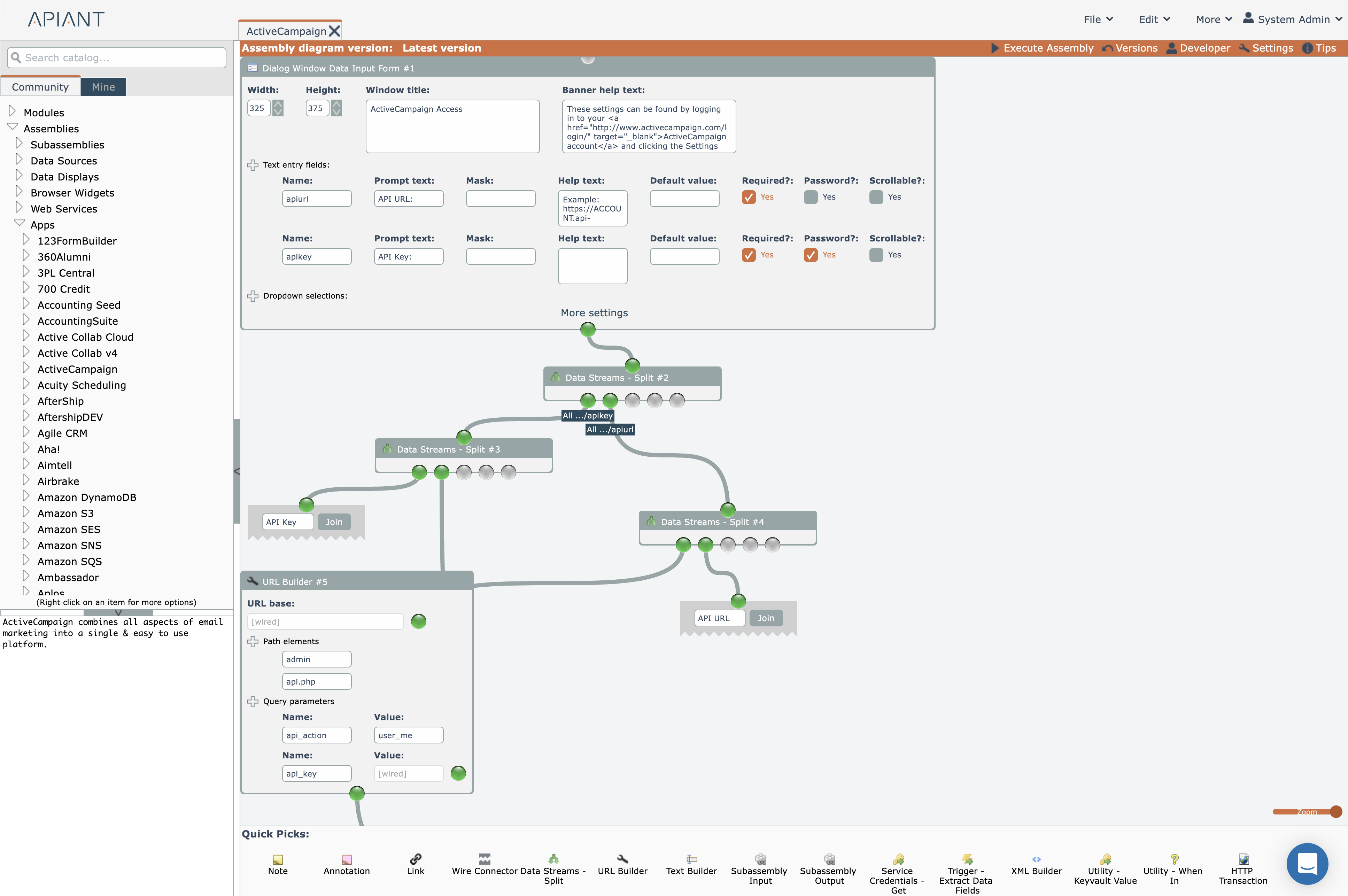Click the Note icon in Quick Picks

(278, 859)
